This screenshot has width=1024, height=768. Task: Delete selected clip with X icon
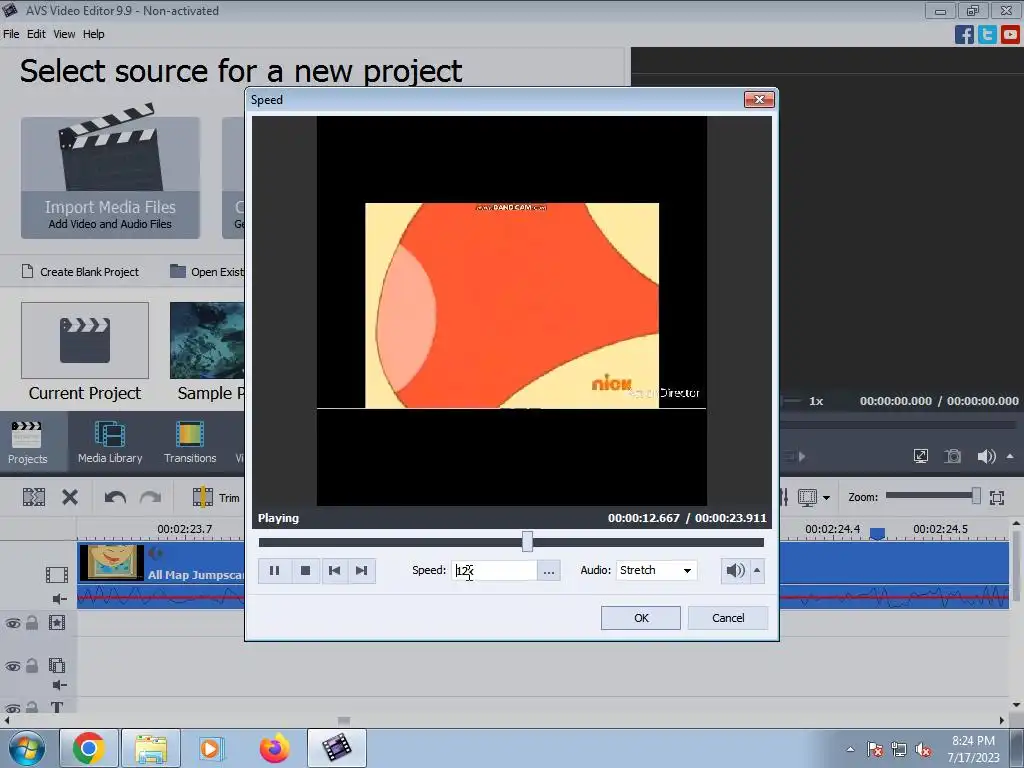pos(70,498)
